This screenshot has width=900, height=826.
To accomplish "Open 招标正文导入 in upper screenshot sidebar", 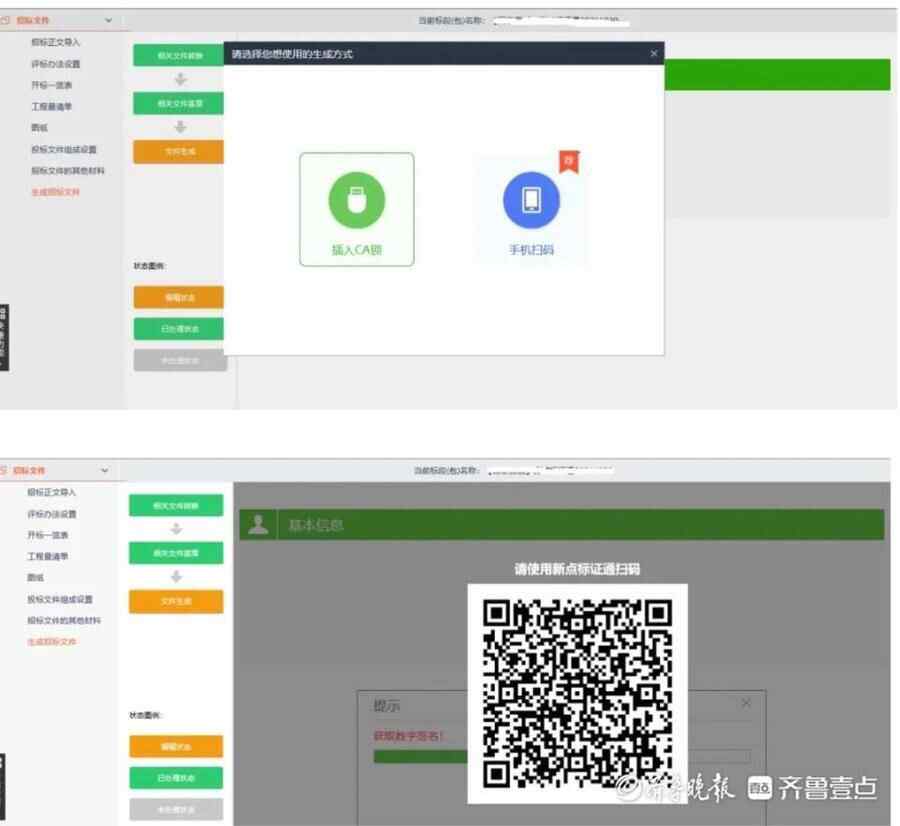I will 56,42.
